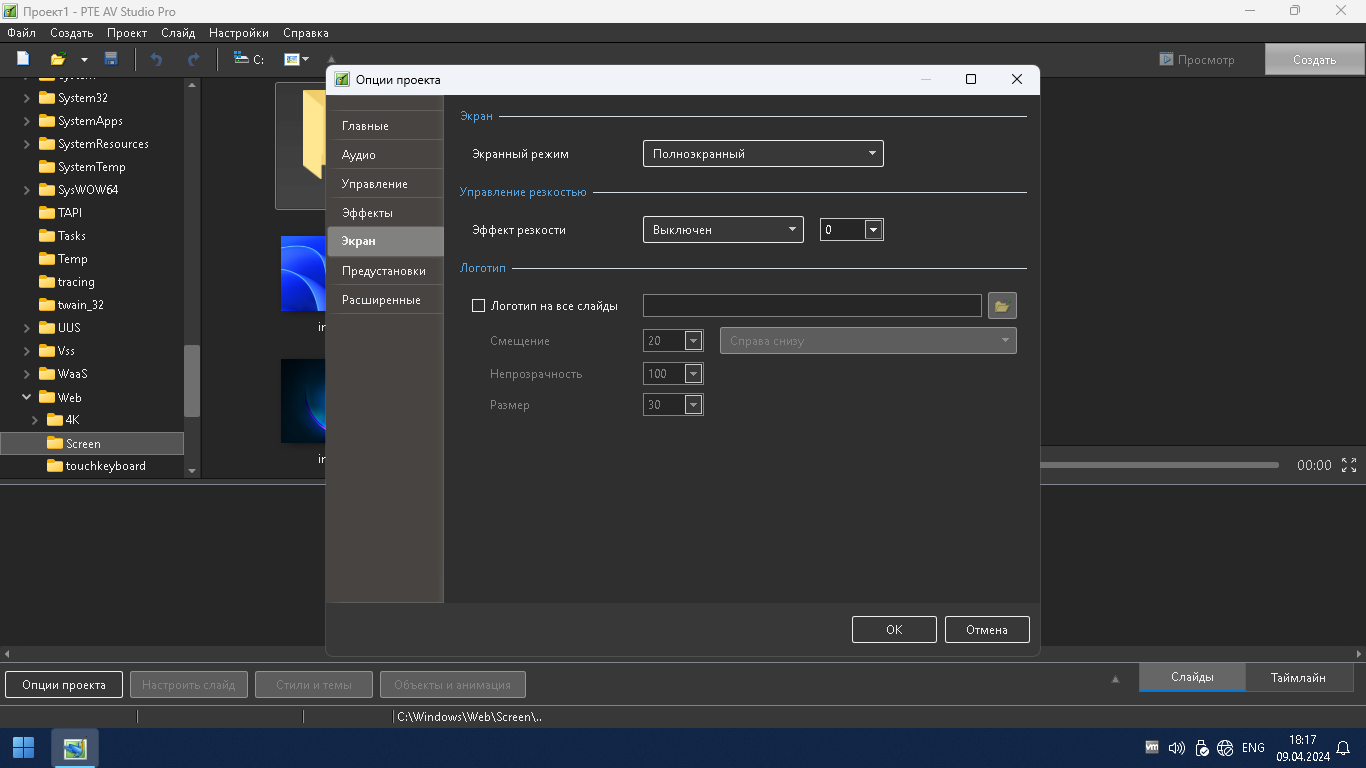Open Windows Start menu
This screenshot has height=768, width=1366.
pos(23,748)
